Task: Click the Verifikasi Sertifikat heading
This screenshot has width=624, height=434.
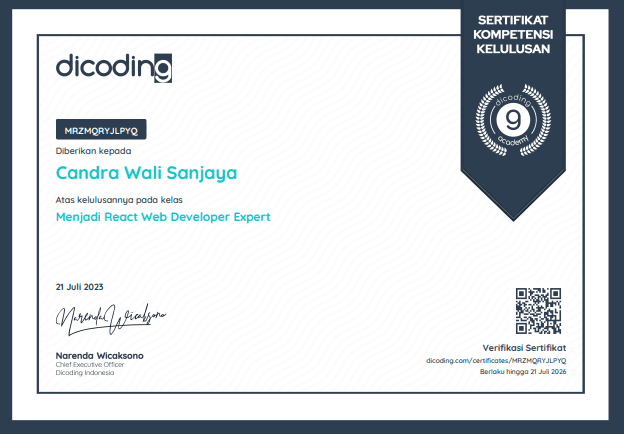Action: click(524, 348)
